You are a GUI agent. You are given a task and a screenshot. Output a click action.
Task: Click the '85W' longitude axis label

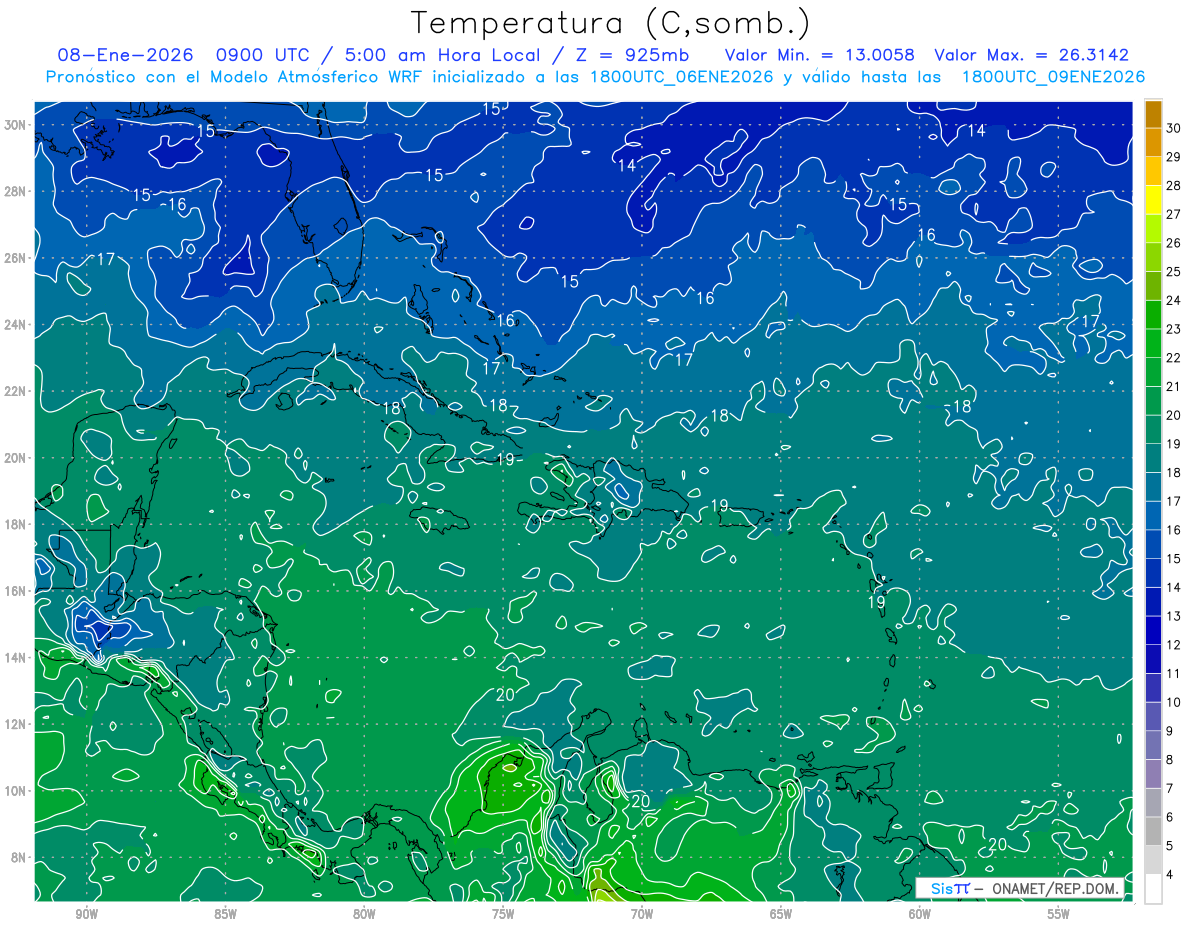pos(225,914)
